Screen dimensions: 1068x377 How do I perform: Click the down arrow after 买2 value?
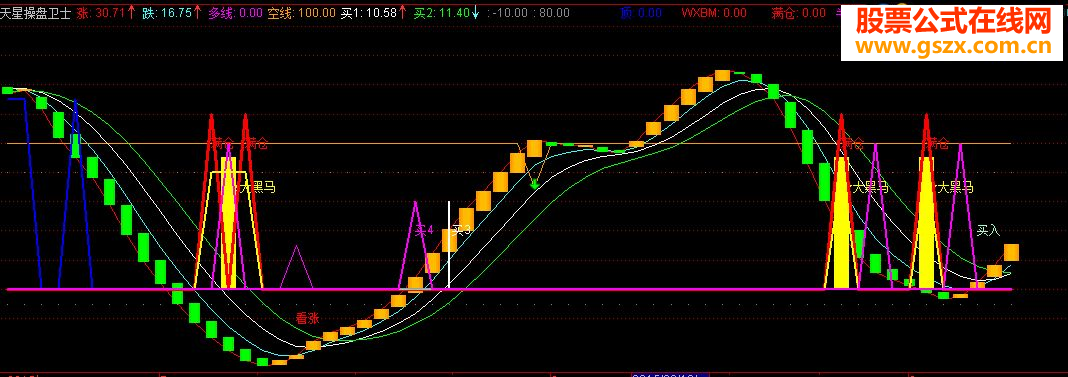[475, 12]
